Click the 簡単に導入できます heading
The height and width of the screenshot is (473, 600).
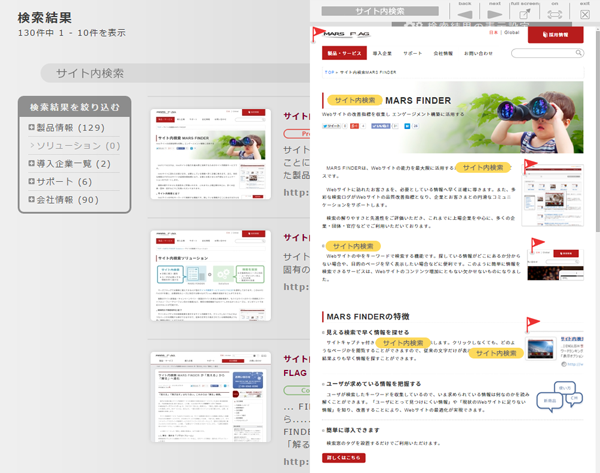353,430
